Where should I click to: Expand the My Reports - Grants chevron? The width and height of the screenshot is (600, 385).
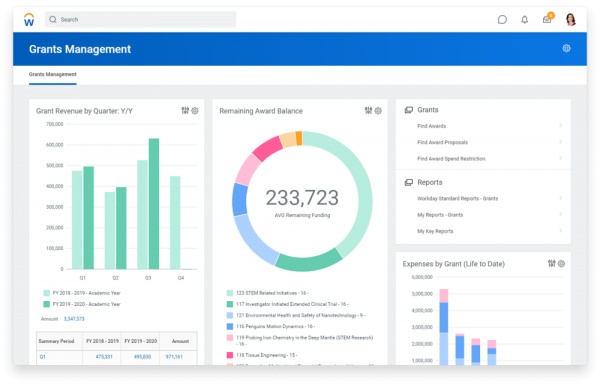click(x=561, y=215)
